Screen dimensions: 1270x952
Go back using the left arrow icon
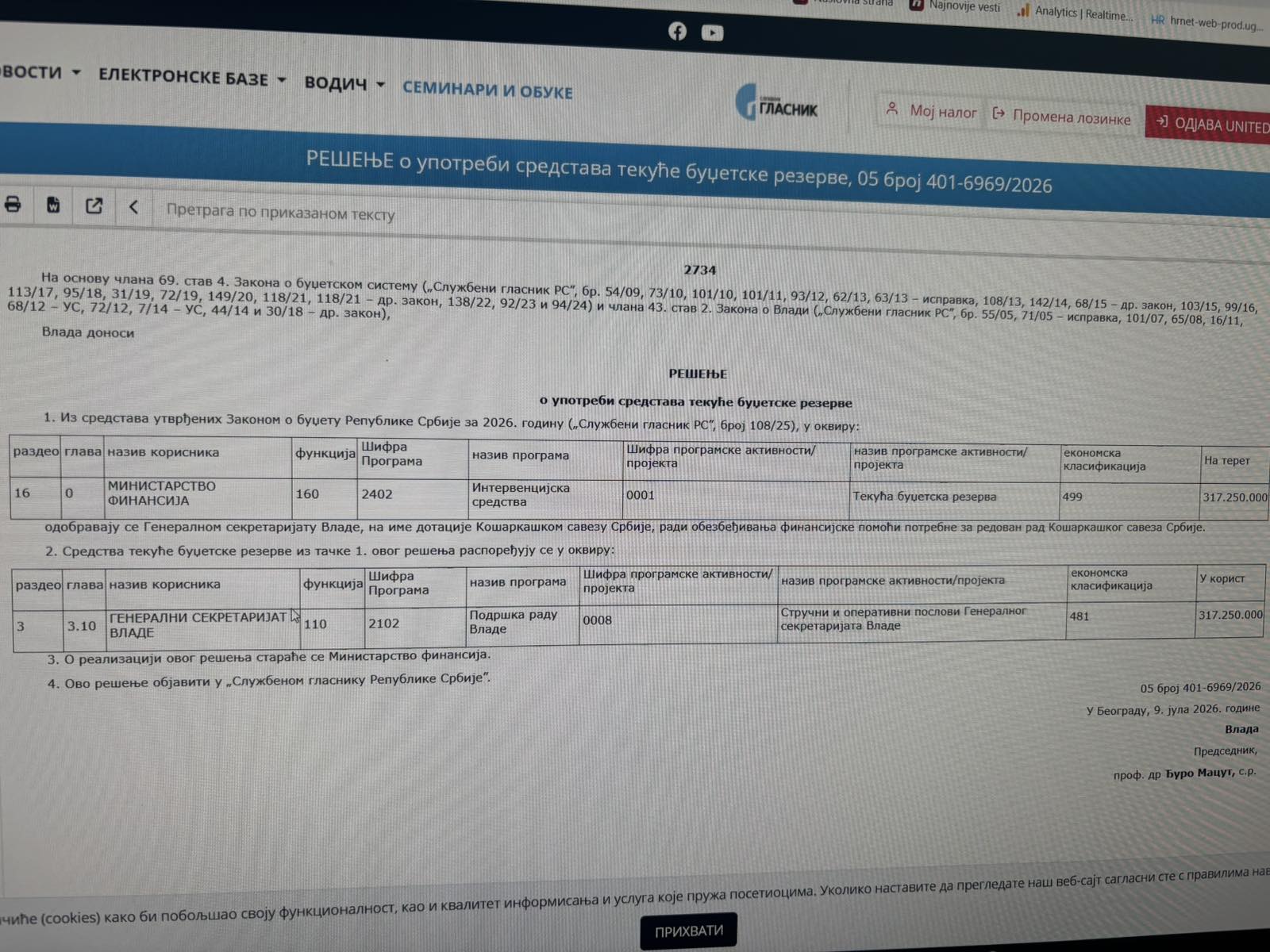pos(133,207)
